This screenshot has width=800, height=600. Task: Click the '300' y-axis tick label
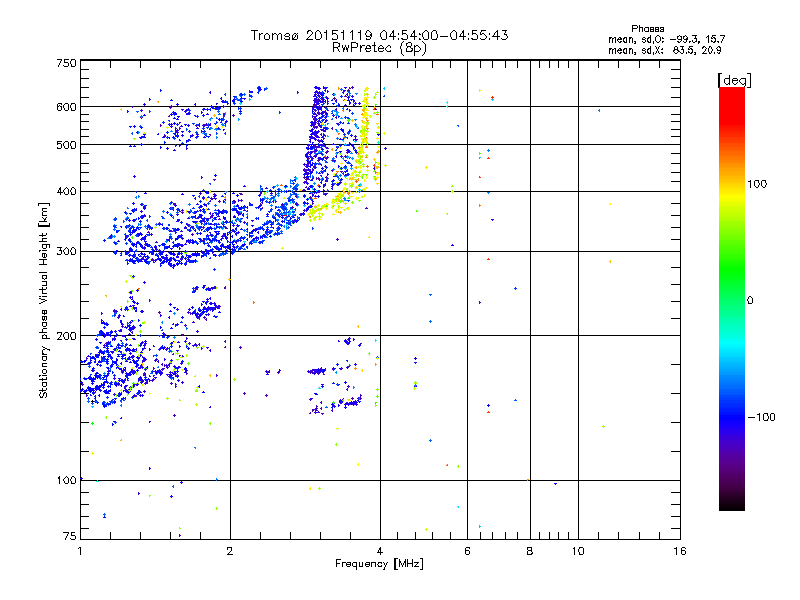coord(66,252)
